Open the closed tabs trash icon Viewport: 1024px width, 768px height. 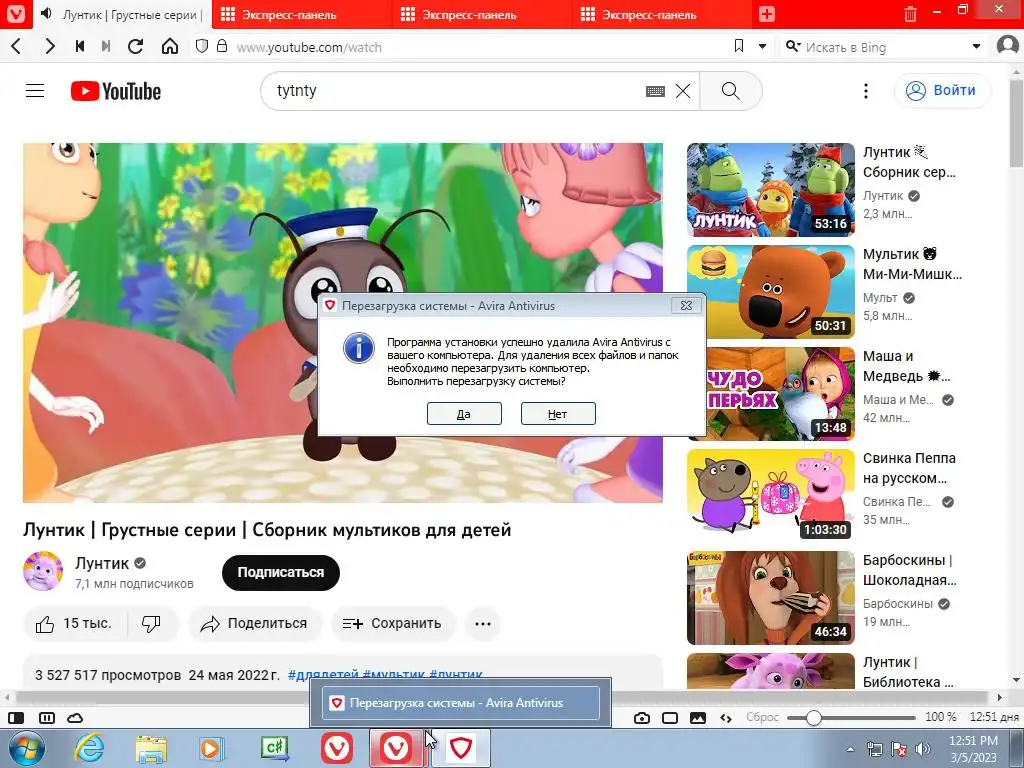point(910,14)
